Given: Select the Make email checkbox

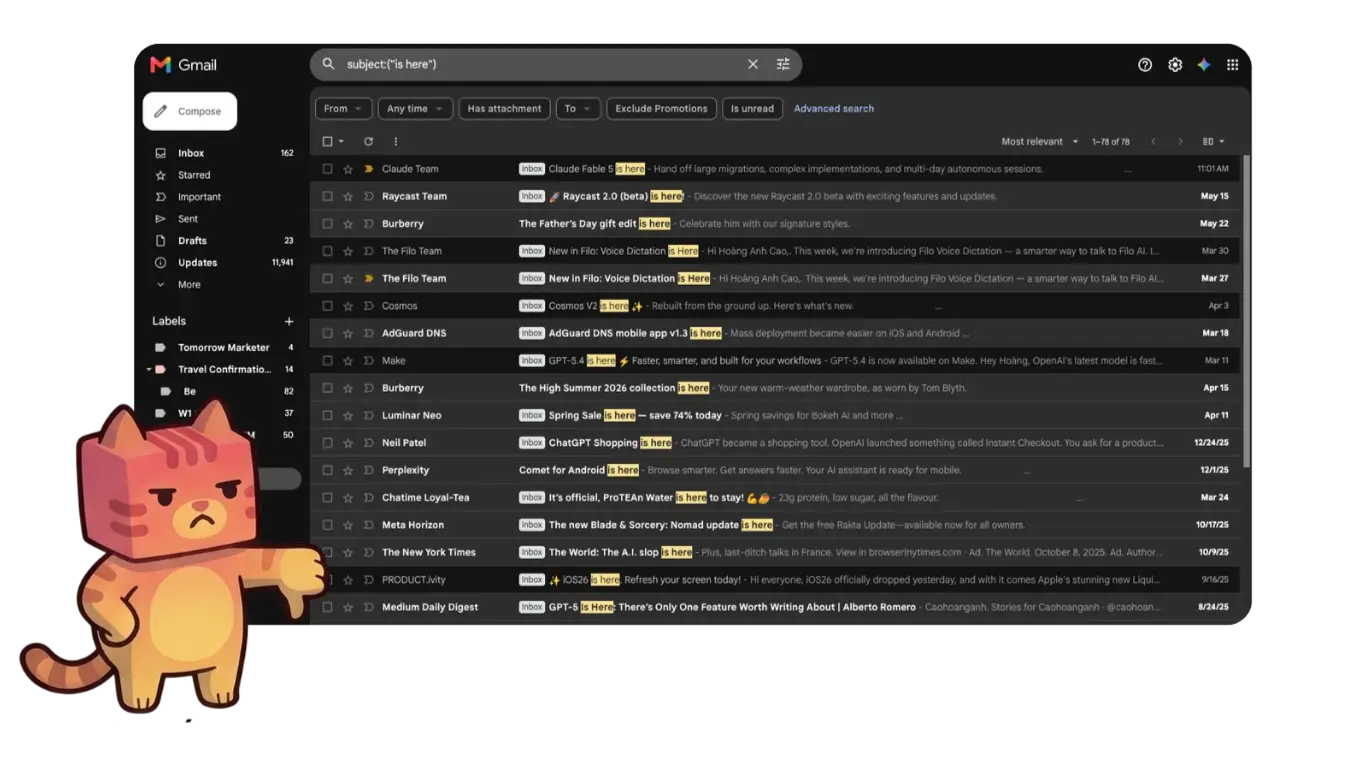Looking at the screenshot, I should tap(327, 361).
